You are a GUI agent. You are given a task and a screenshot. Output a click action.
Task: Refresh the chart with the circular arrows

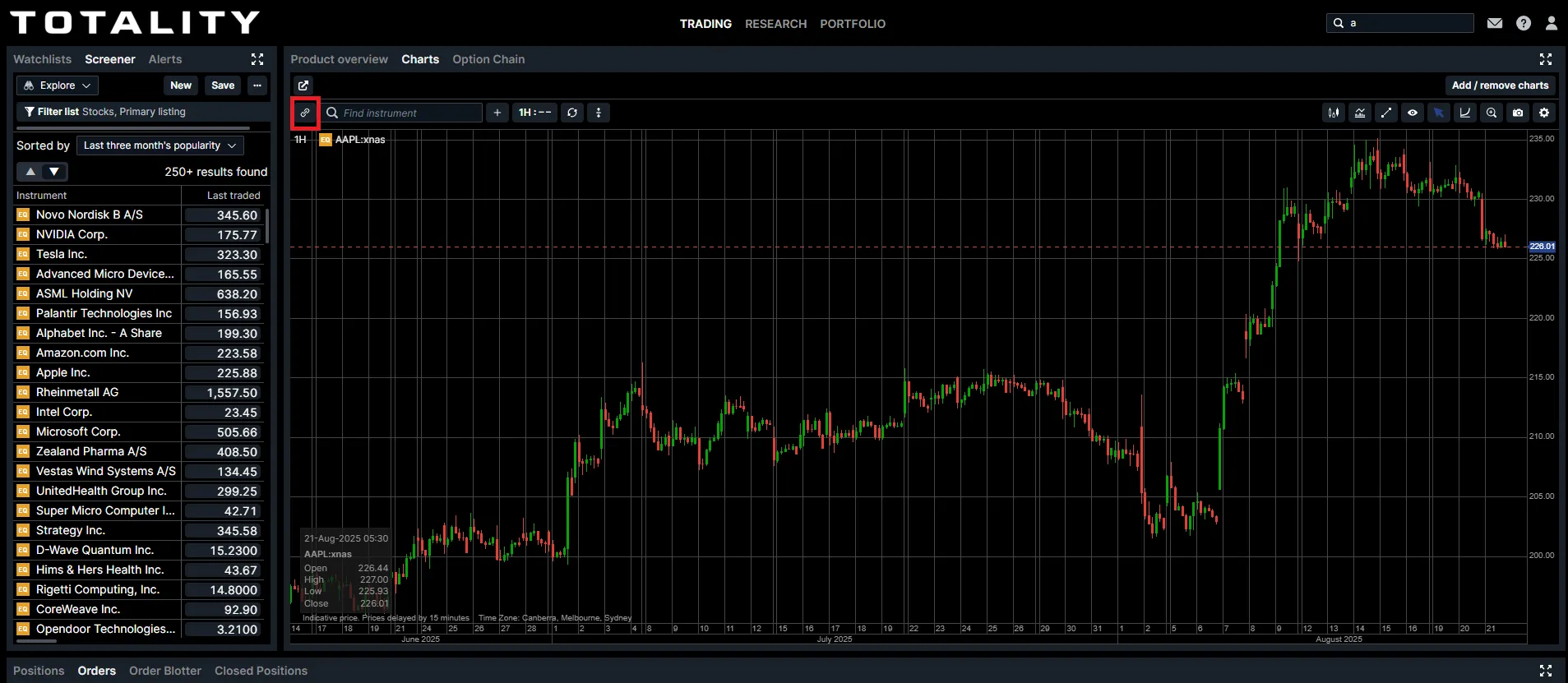click(x=572, y=113)
